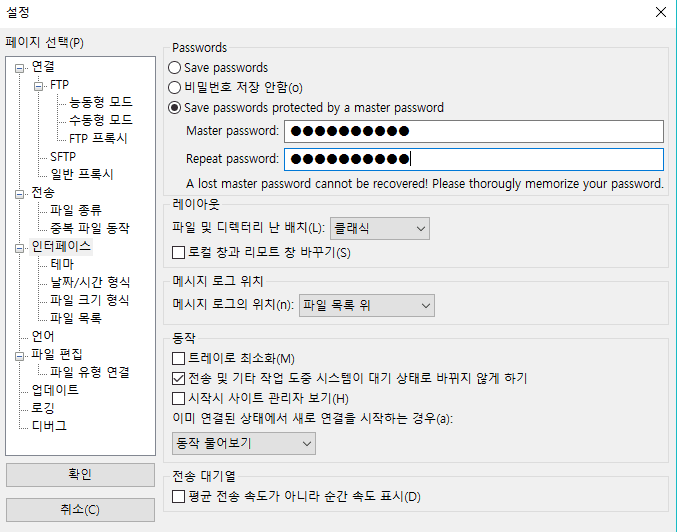
Task: Select the SFTP tree item
Action: point(63,156)
